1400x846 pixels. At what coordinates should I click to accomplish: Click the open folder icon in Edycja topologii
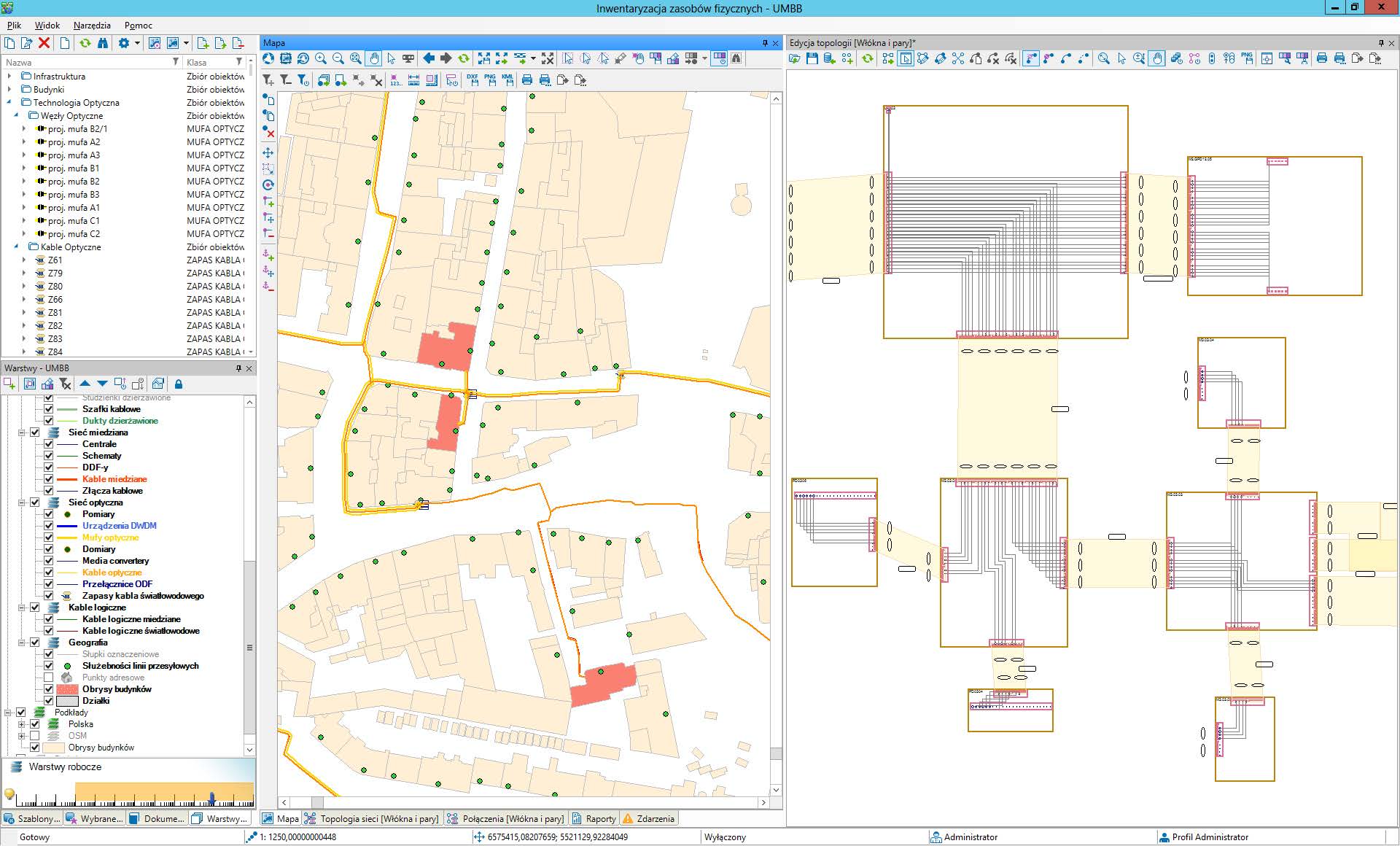tap(795, 58)
